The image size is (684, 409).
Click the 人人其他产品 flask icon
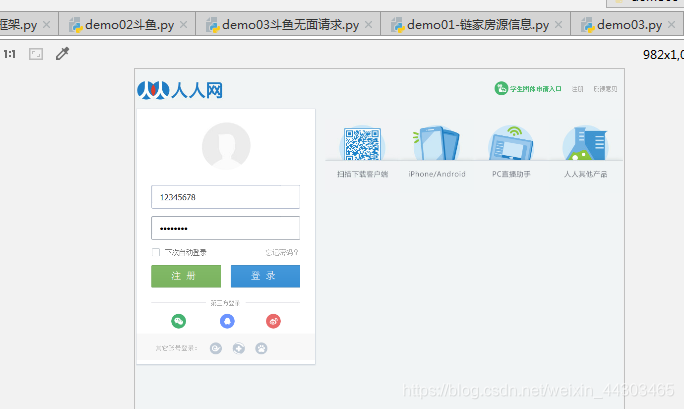[585, 143]
